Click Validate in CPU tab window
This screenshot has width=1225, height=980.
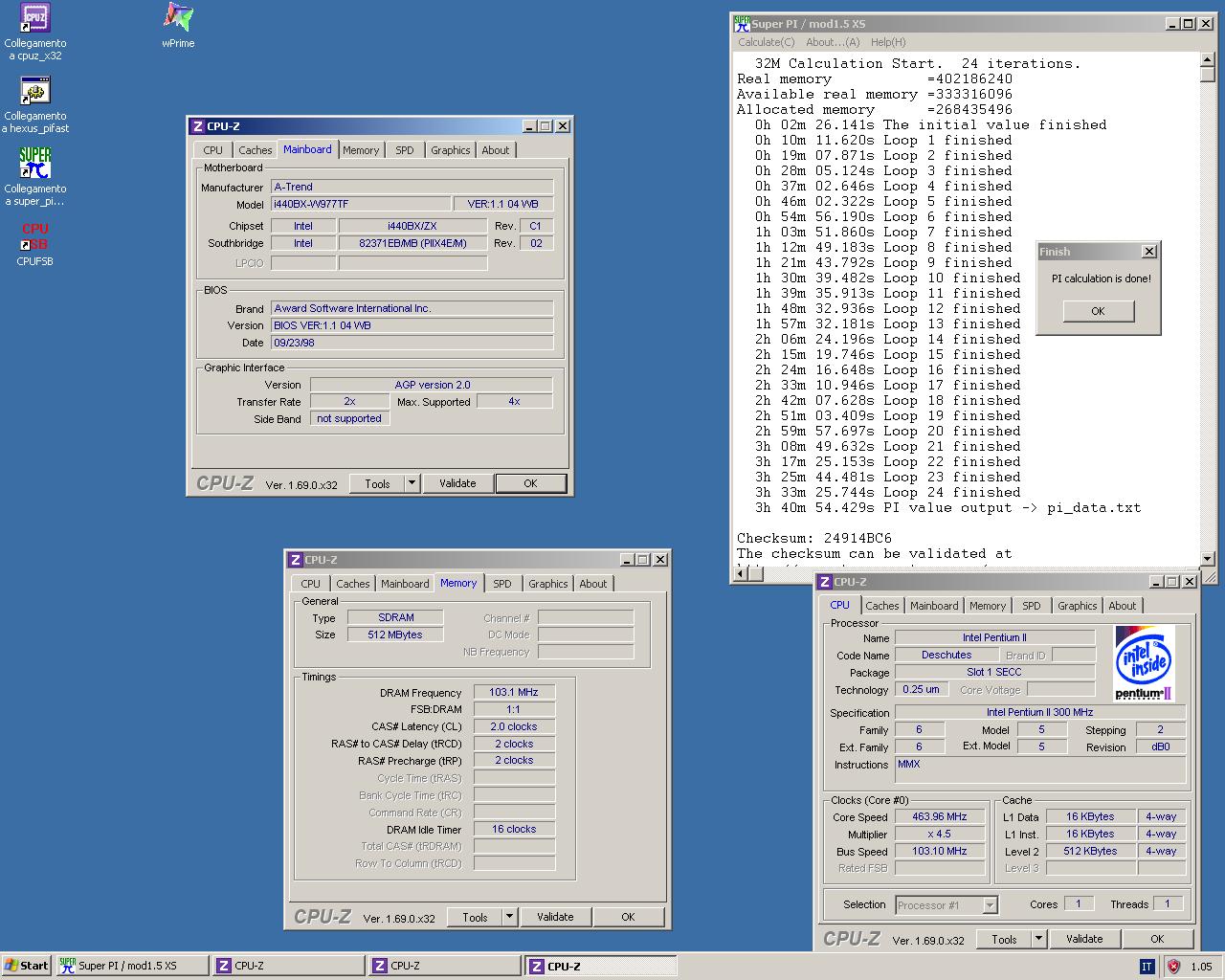tap(1084, 939)
